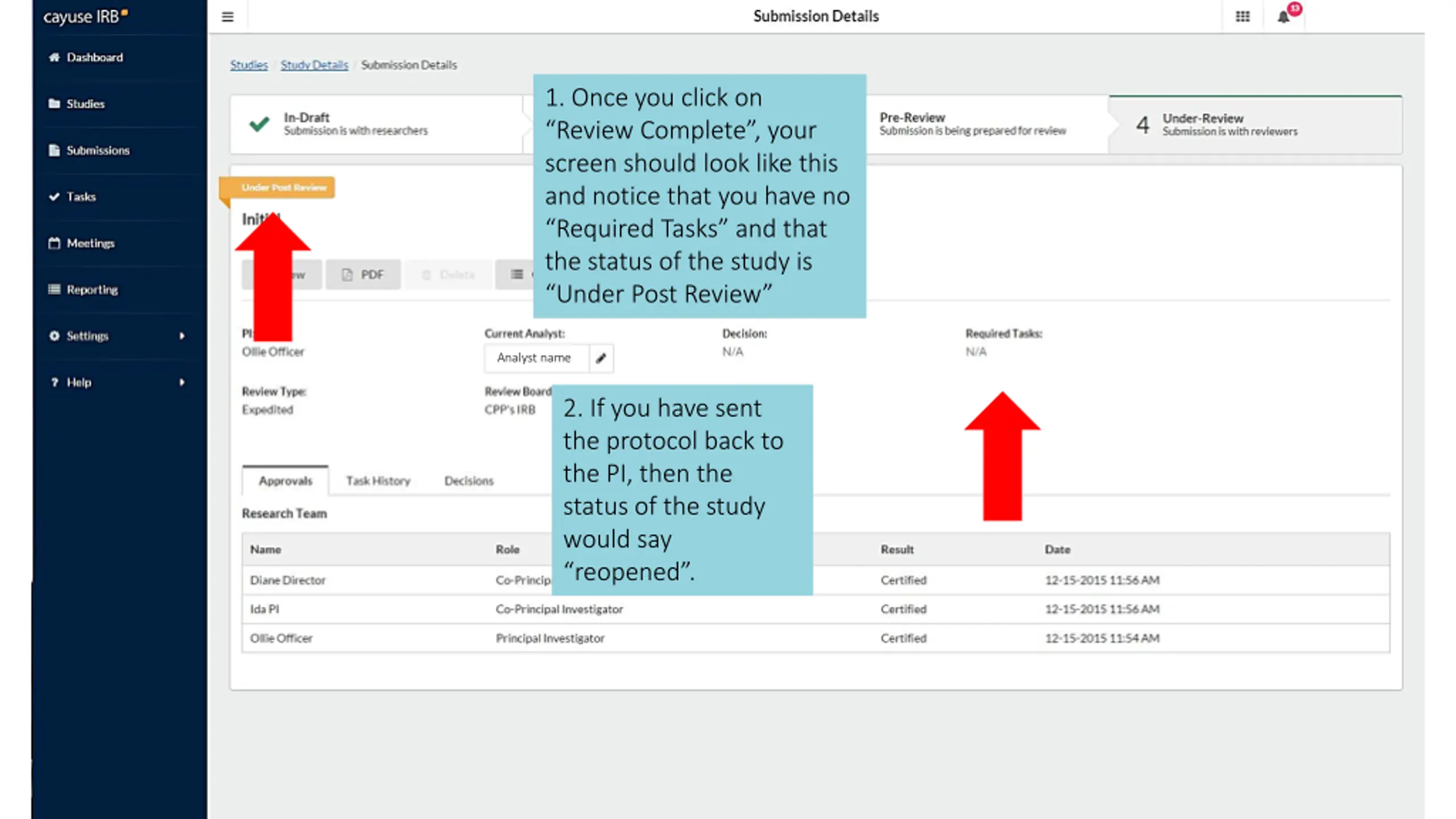Click the Analyst name field
Image resolution: width=1456 pixels, height=819 pixels.
click(536, 358)
